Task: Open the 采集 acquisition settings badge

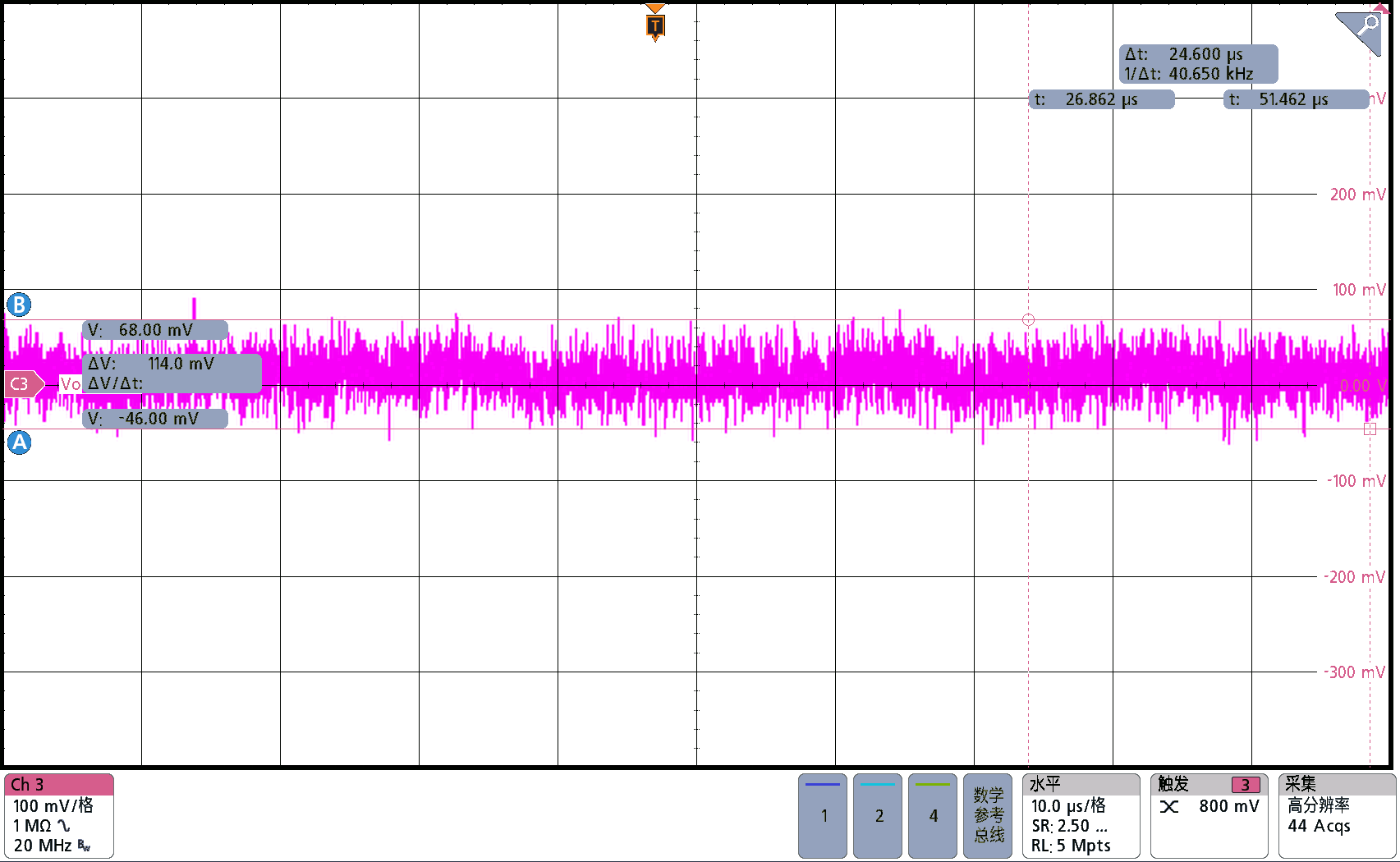Action: pos(1337,816)
